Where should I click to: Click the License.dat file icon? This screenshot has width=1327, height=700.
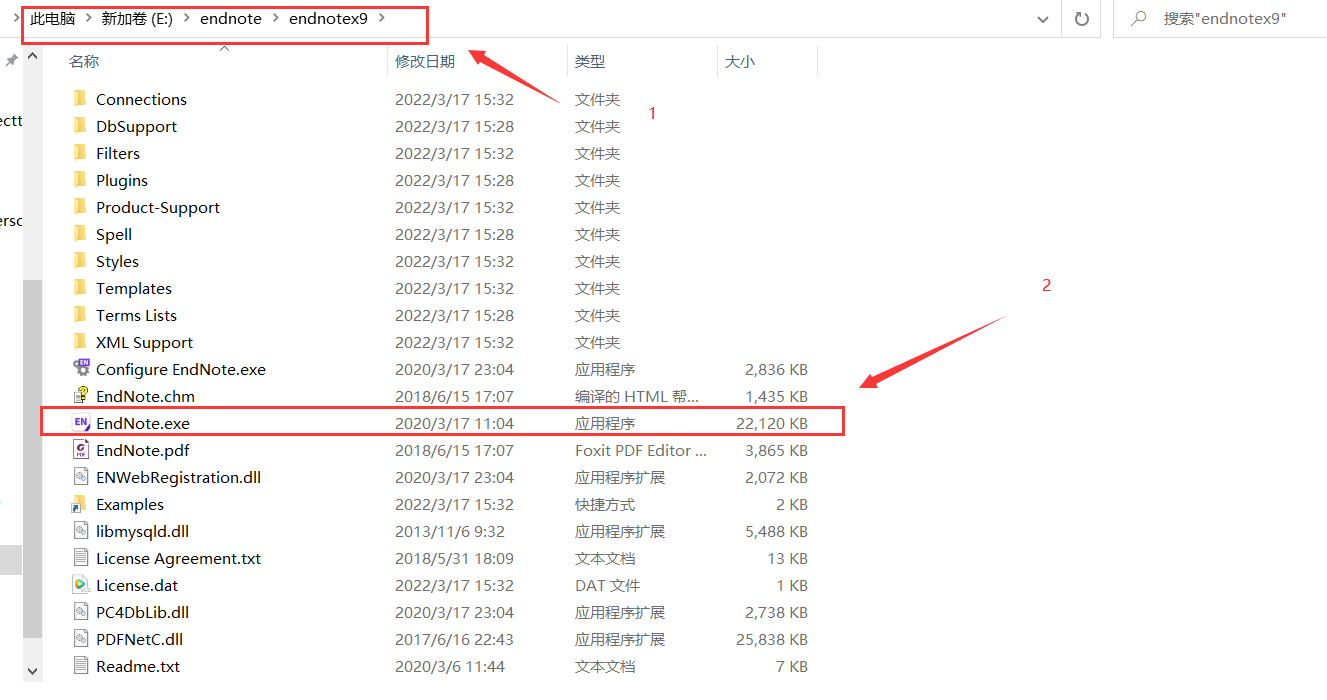click(x=81, y=585)
